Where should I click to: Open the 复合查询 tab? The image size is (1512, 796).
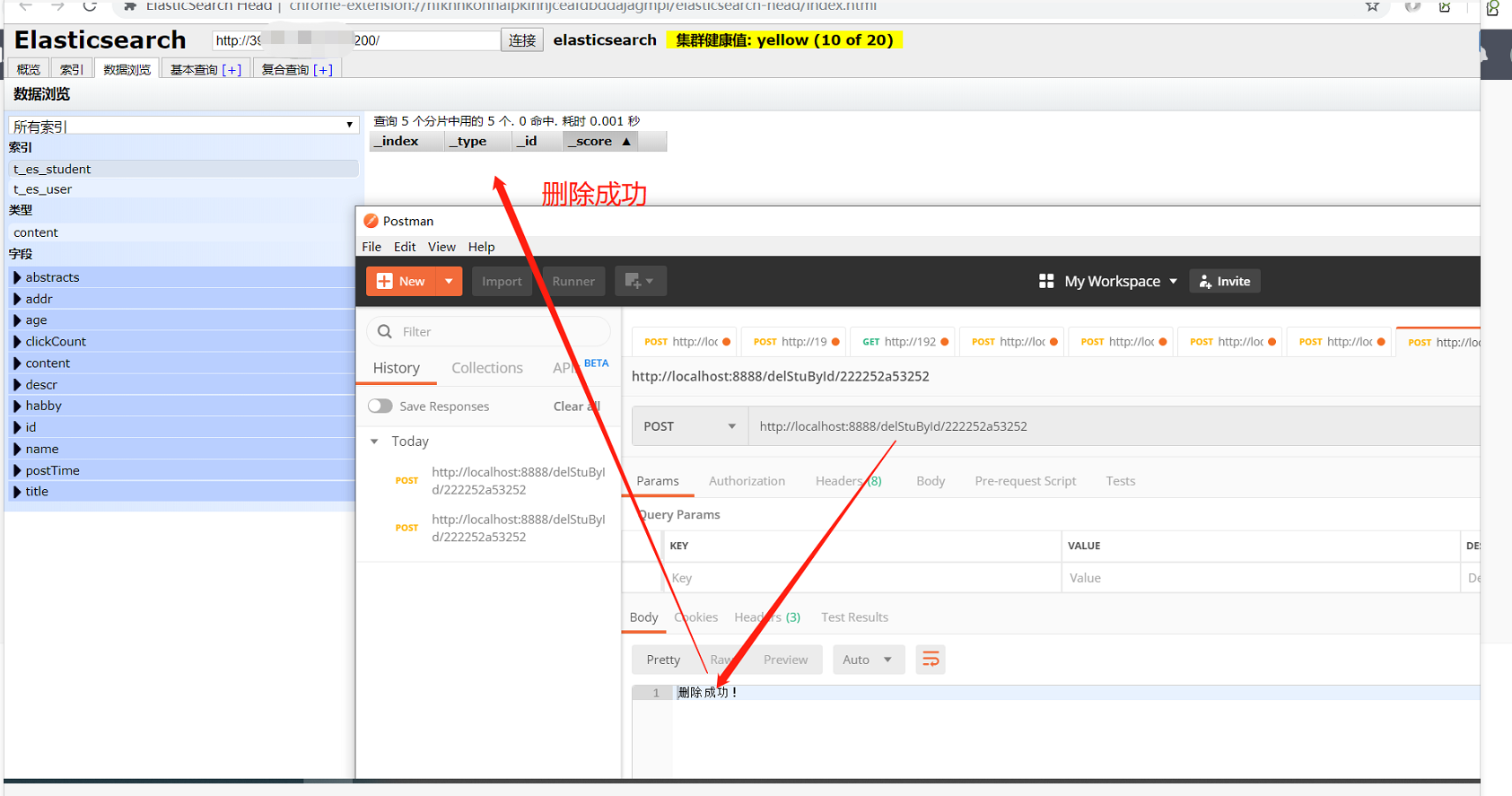(297, 69)
